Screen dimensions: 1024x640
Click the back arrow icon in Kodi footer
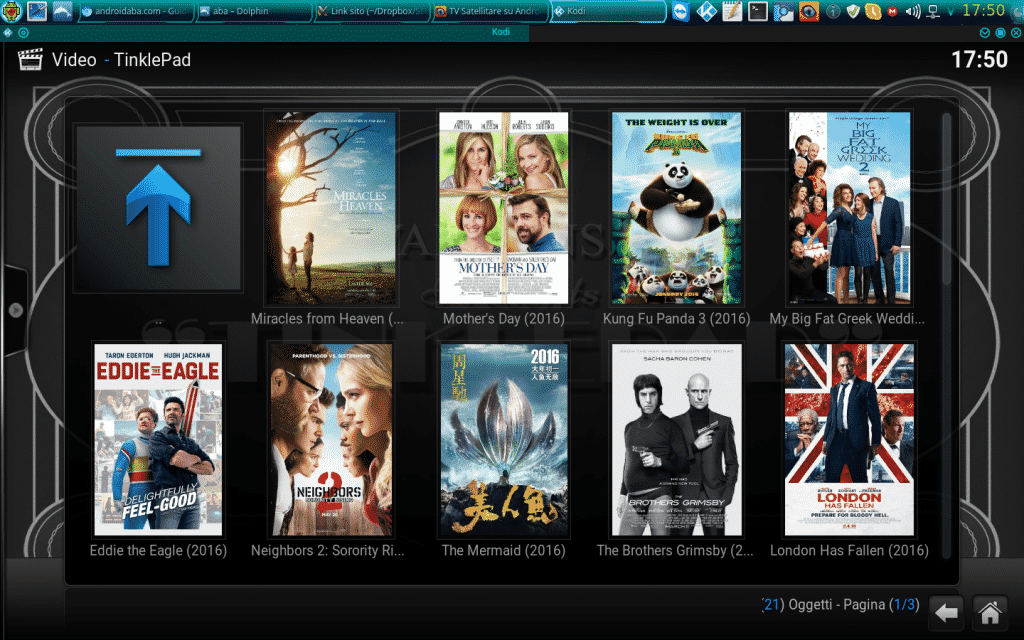pyautogui.click(x=946, y=613)
